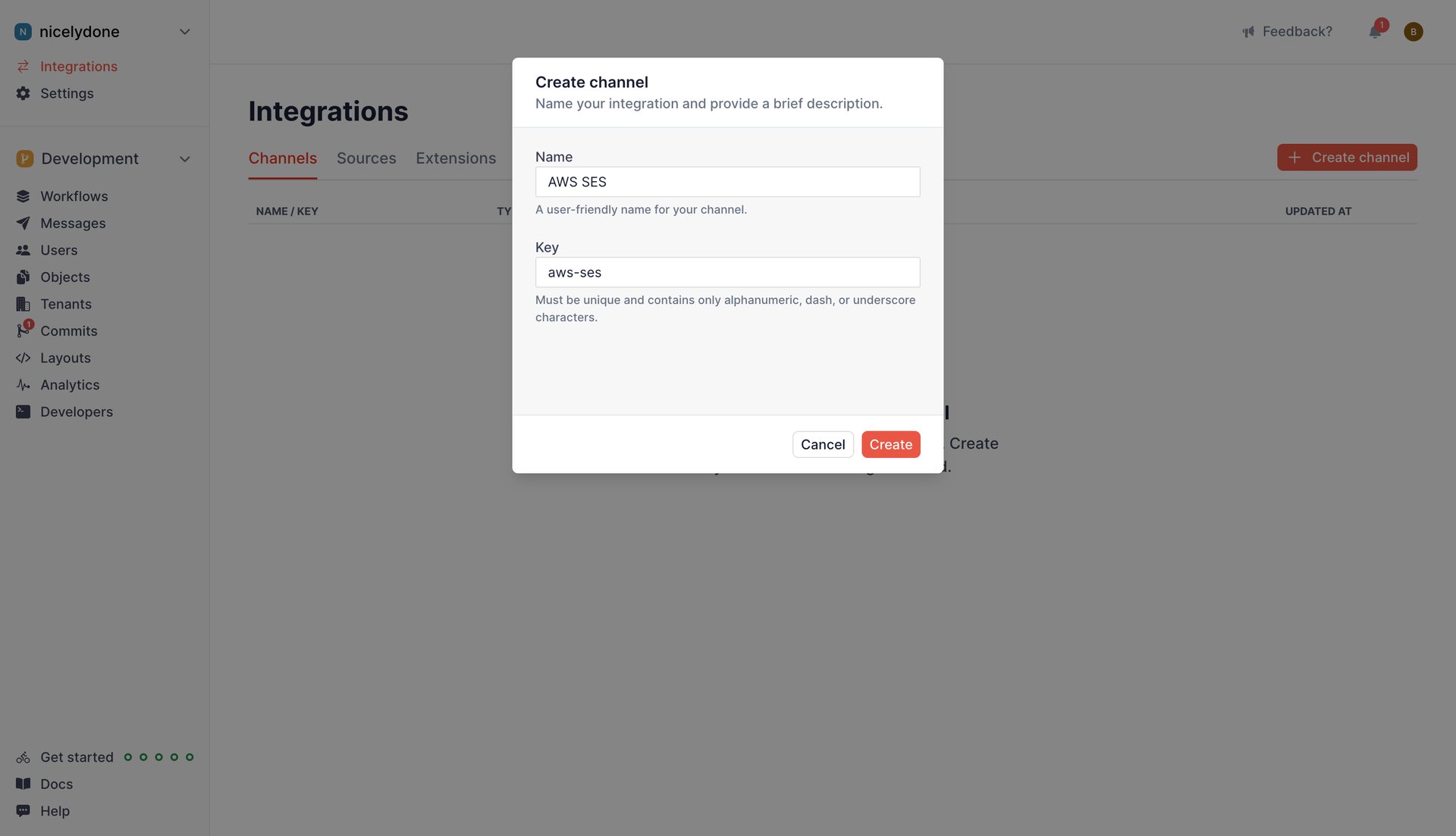Open the notifications bell with badge
1456x836 pixels.
[1375, 31]
